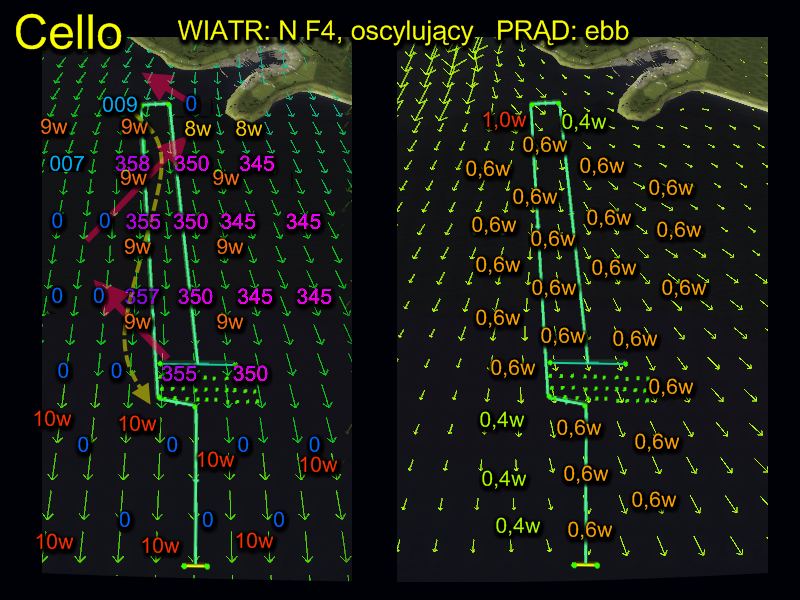Select the green "0,4w" label beside the island
Screen dimensions: 800x600
pos(584,122)
